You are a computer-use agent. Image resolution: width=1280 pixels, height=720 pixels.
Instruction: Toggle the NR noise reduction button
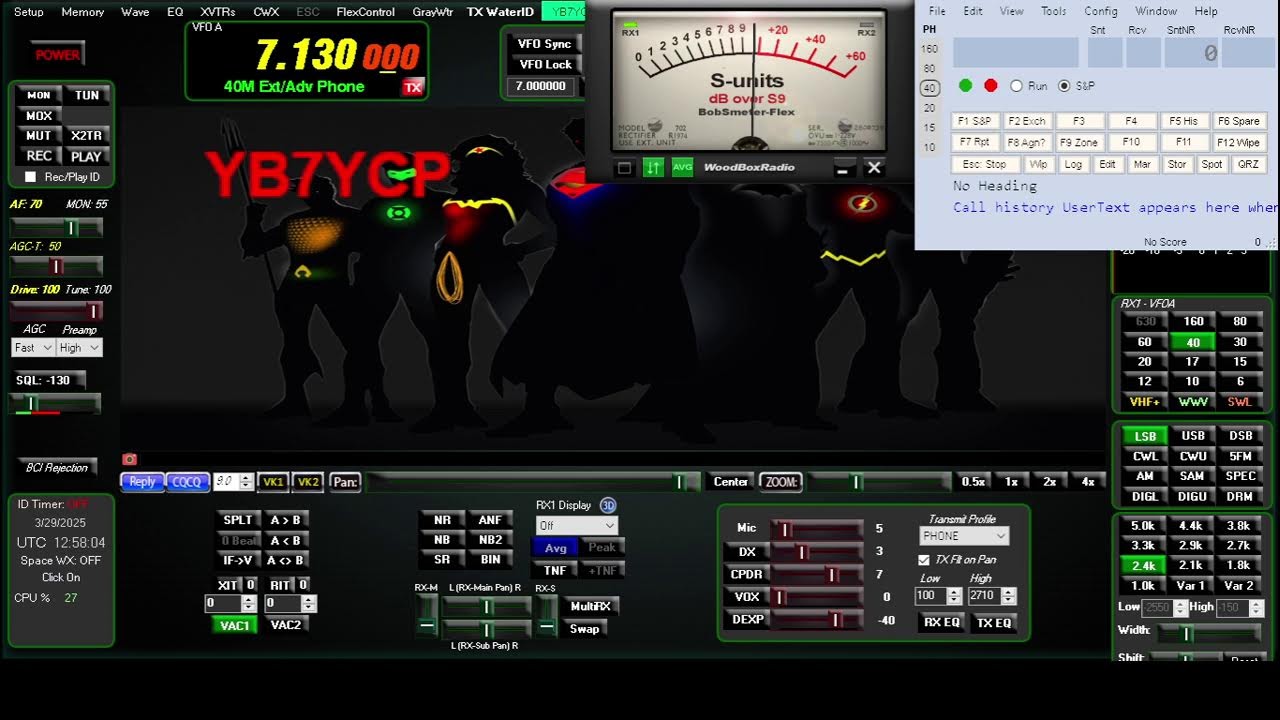[x=442, y=520]
